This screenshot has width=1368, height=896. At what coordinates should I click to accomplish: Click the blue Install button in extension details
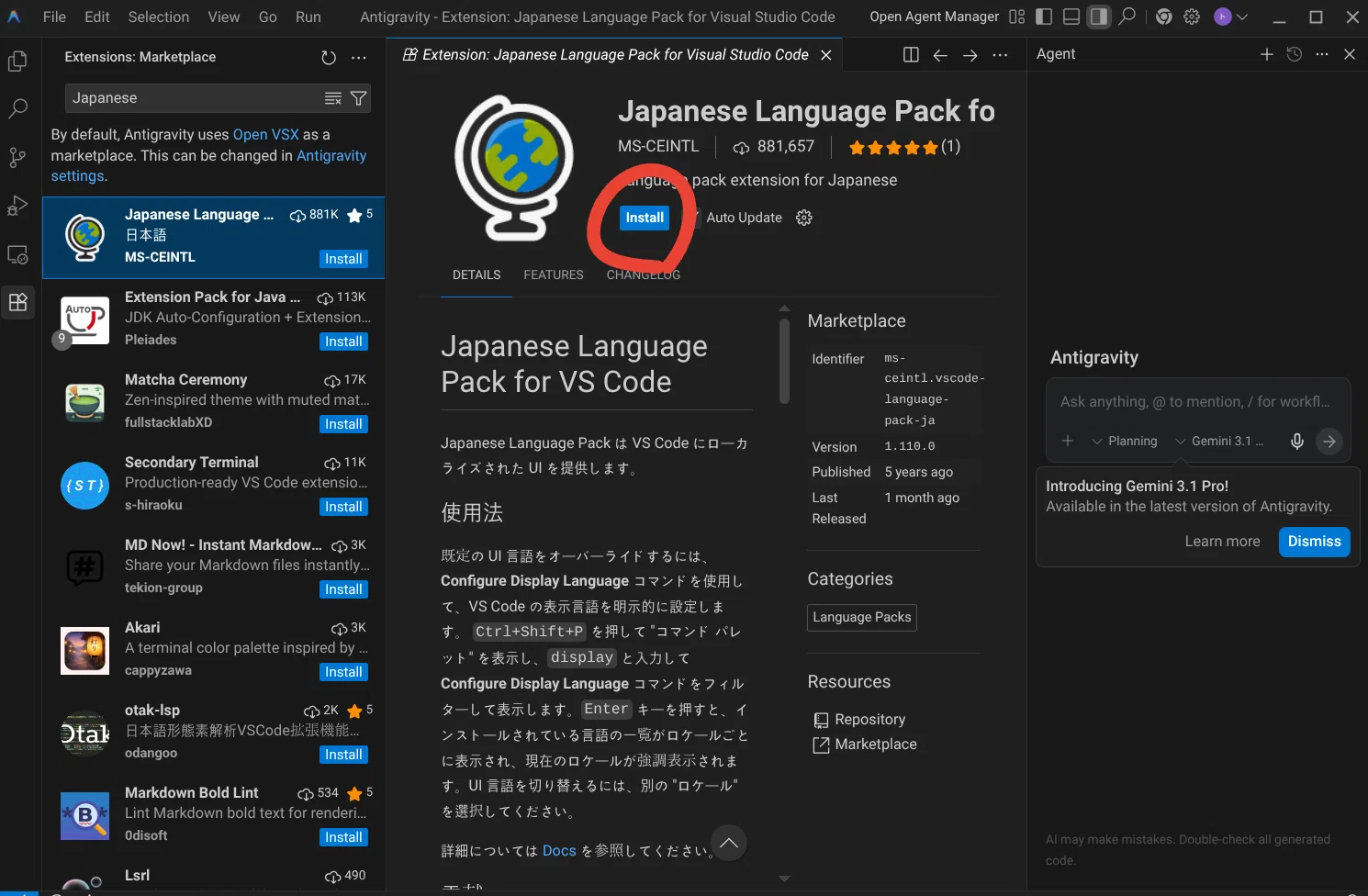pyautogui.click(x=645, y=218)
